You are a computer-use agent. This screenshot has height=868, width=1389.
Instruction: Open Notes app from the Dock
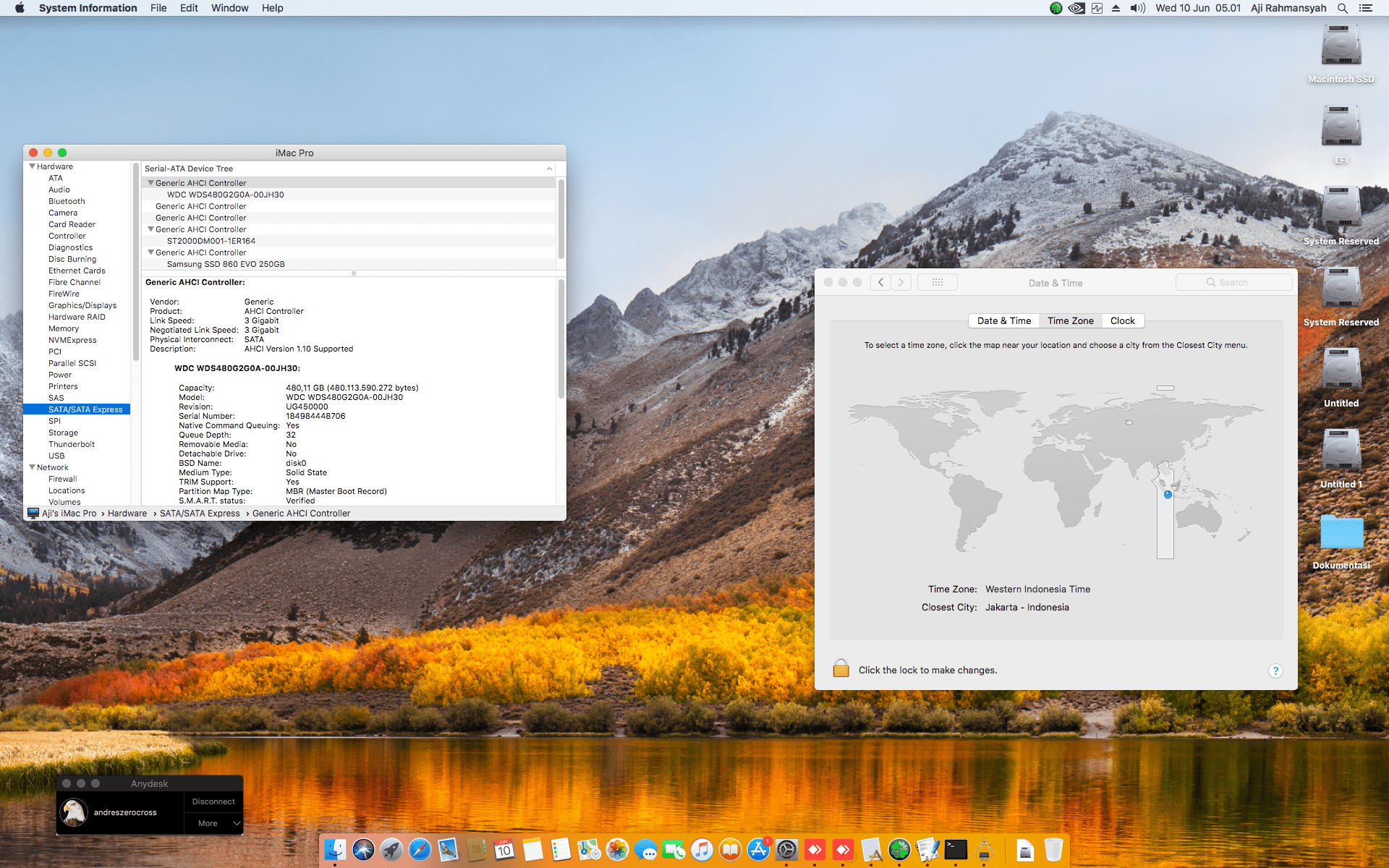(x=532, y=849)
